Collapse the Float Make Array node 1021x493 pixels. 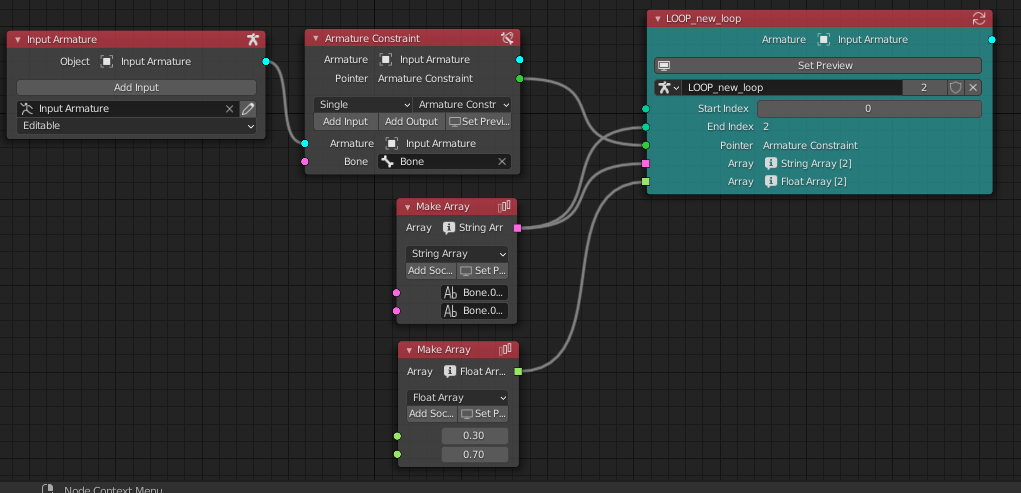point(409,350)
